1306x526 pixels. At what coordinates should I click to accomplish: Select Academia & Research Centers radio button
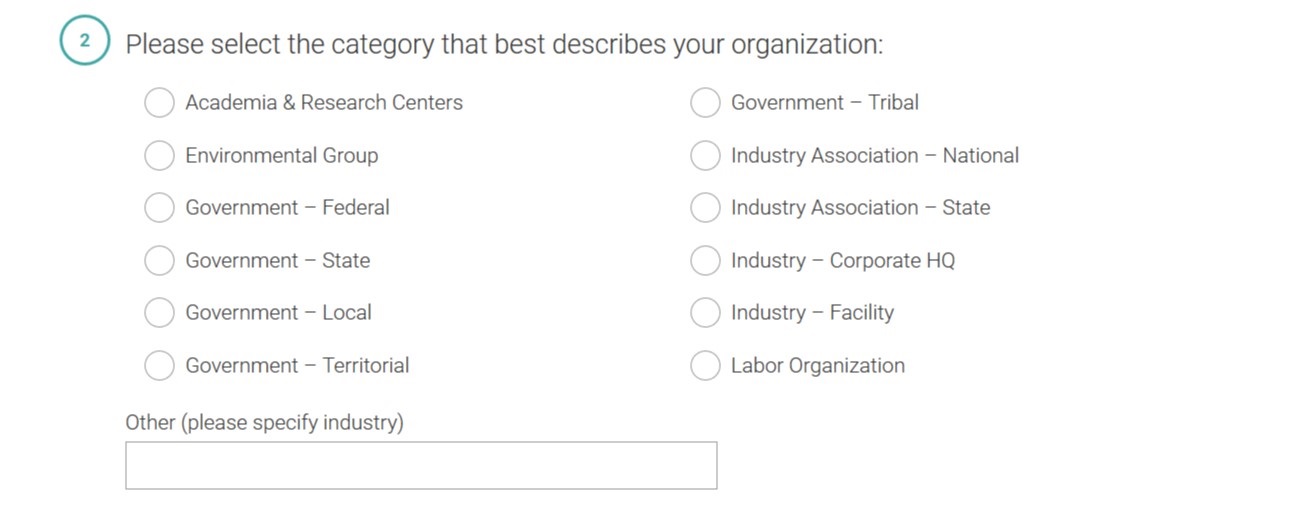(160, 103)
